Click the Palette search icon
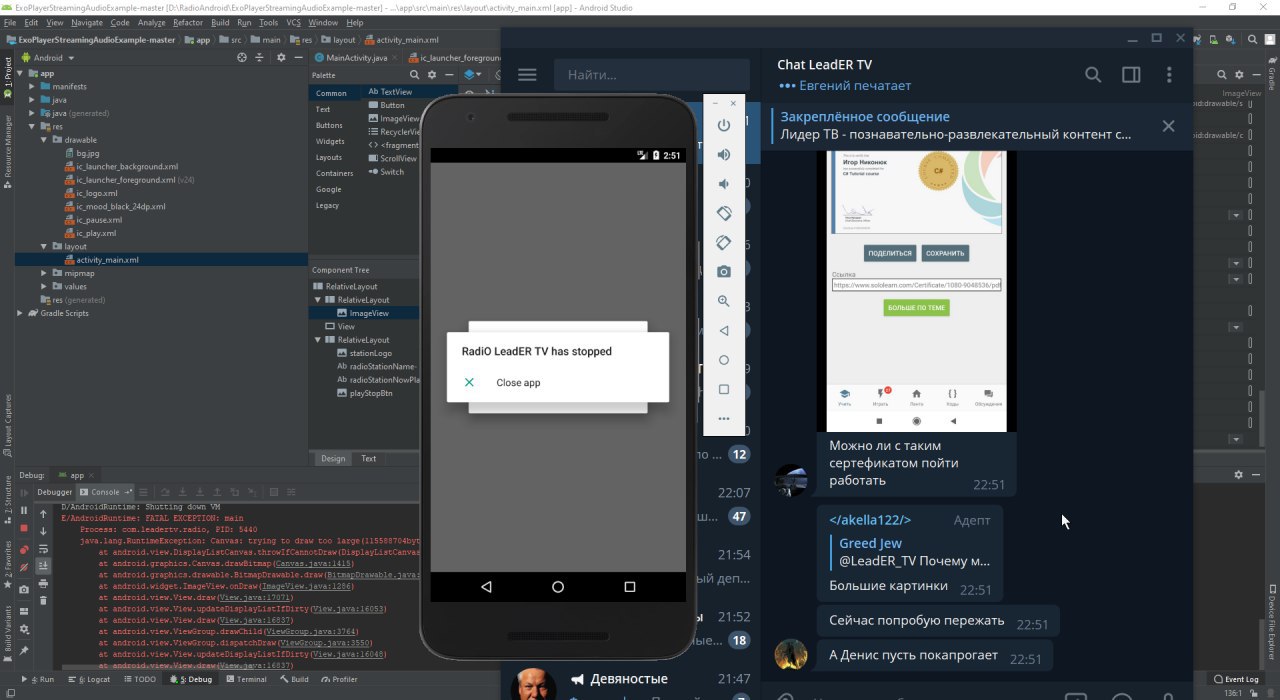The height and width of the screenshot is (700, 1280). click(x=415, y=75)
